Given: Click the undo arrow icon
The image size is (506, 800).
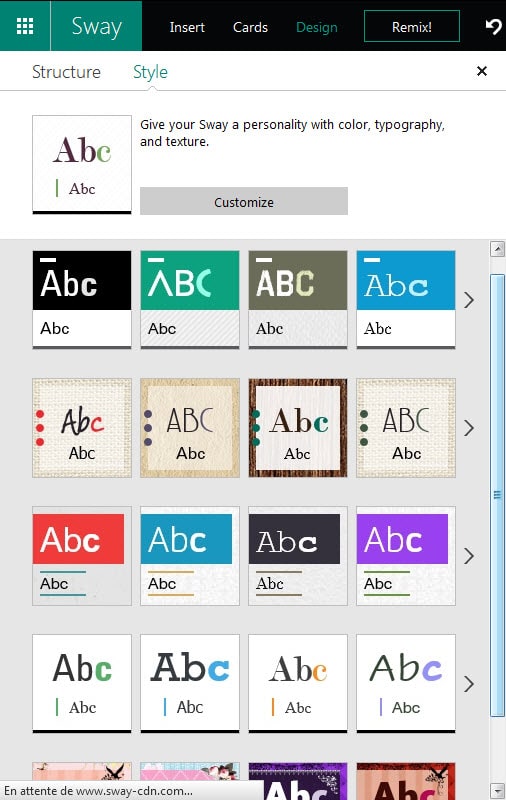Looking at the screenshot, I should click(x=493, y=27).
